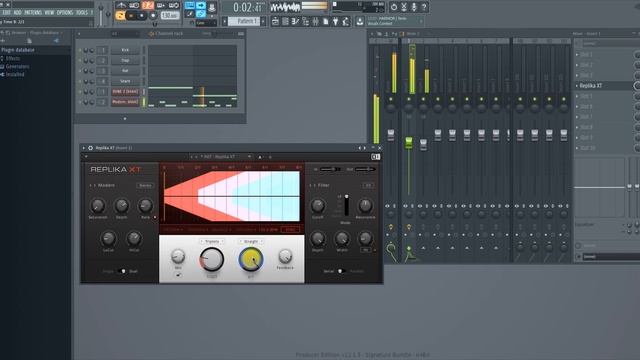This screenshot has height=360, width=640.
Task: Click the Channel rack title icon
Action: (x=151, y=33)
